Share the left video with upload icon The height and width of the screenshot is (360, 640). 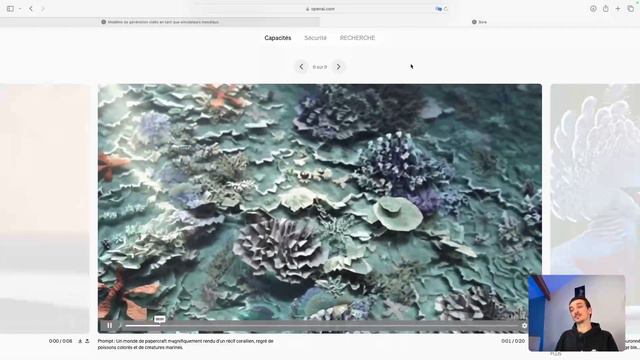[87, 341]
